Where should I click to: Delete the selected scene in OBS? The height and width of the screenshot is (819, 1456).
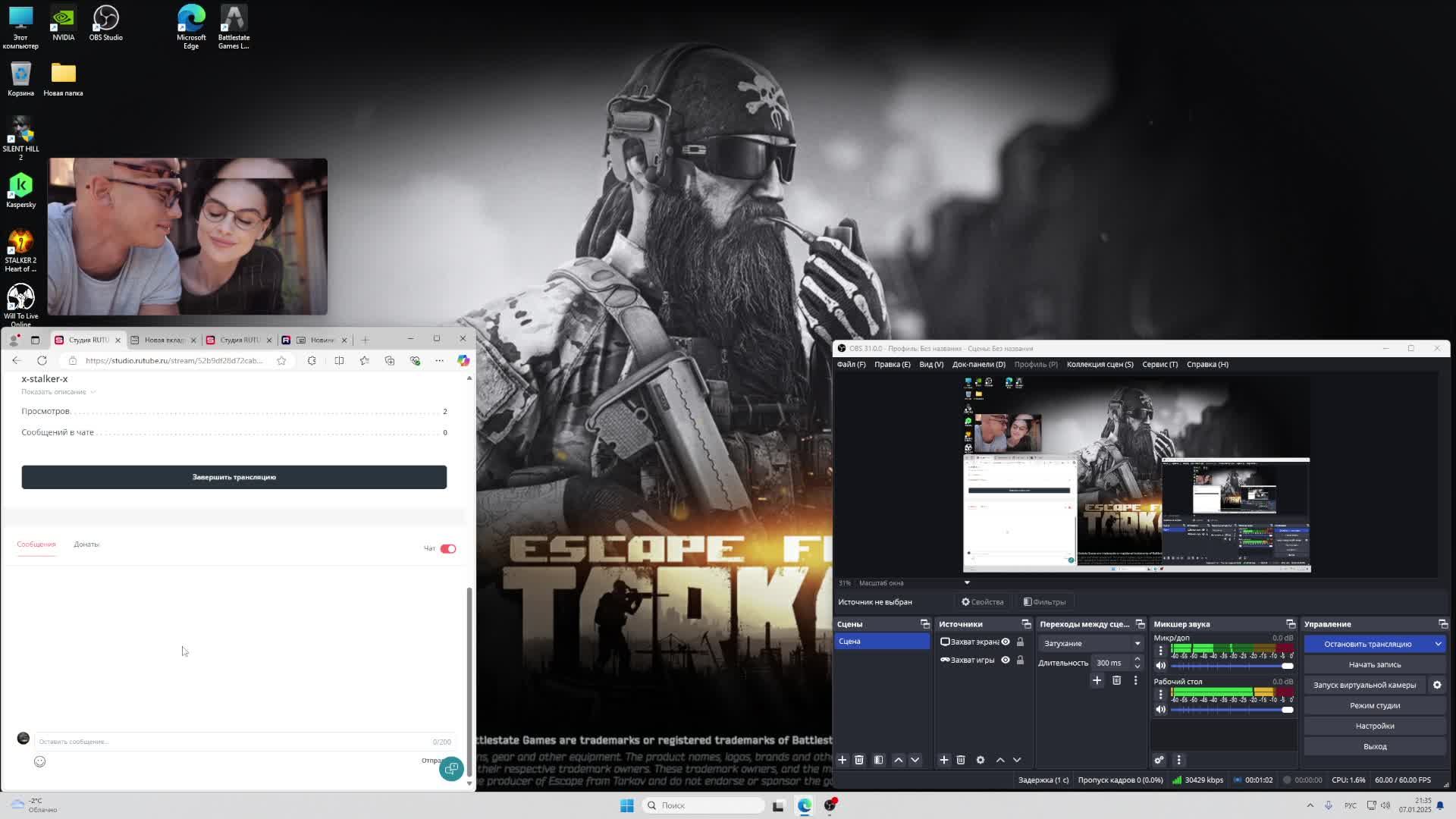point(859,760)
